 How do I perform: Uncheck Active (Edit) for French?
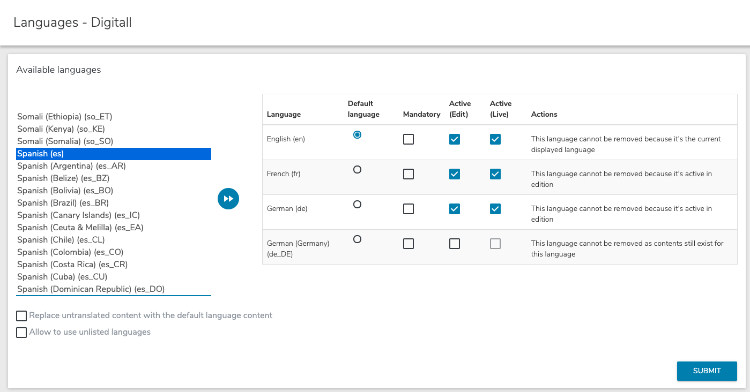click(454, 174)
